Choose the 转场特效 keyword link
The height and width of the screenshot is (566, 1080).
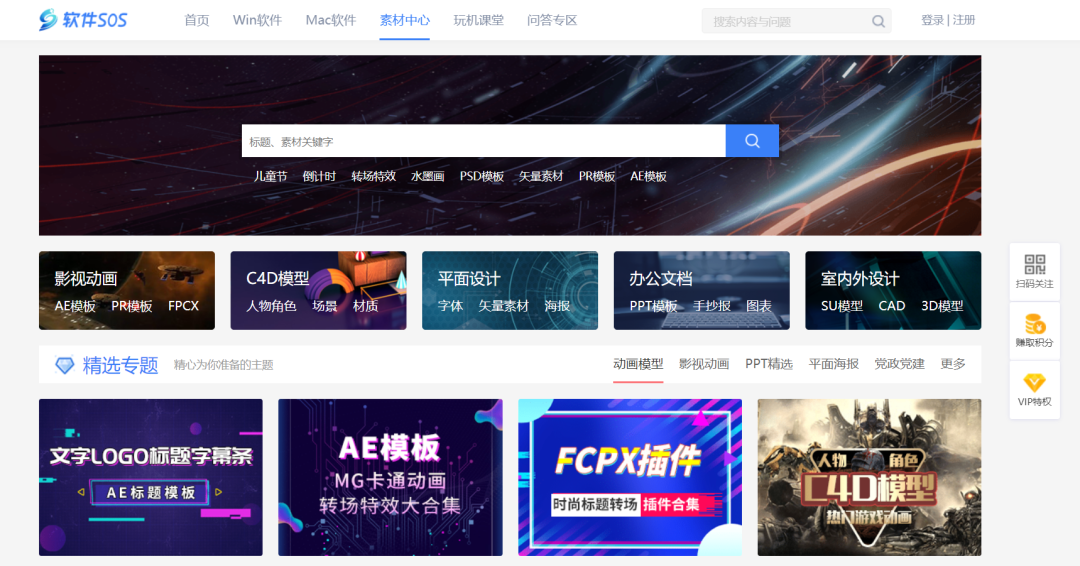373,176
